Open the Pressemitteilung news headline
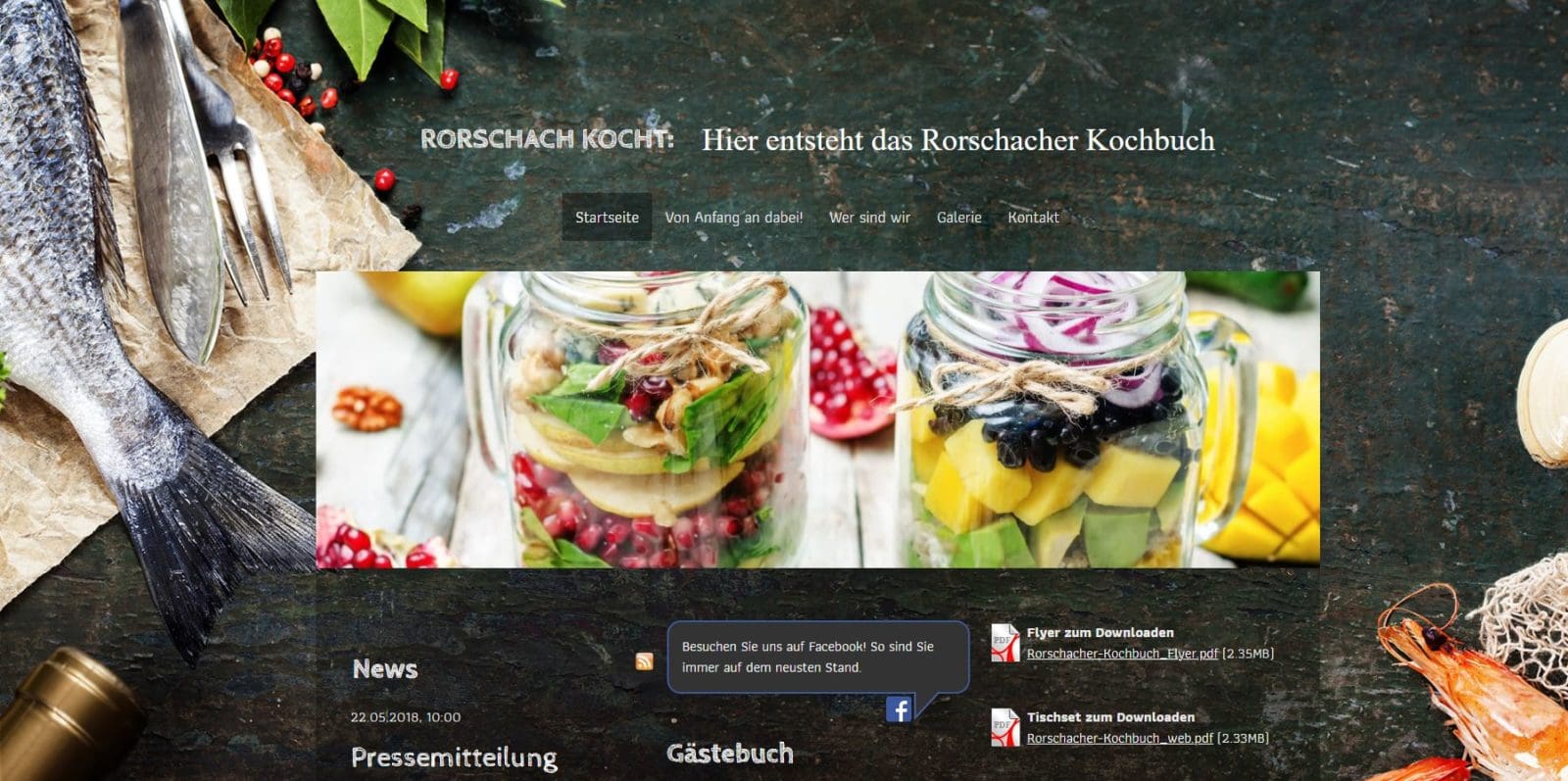The height and width of the screenshot is (781, 1568). coord(454,757)
